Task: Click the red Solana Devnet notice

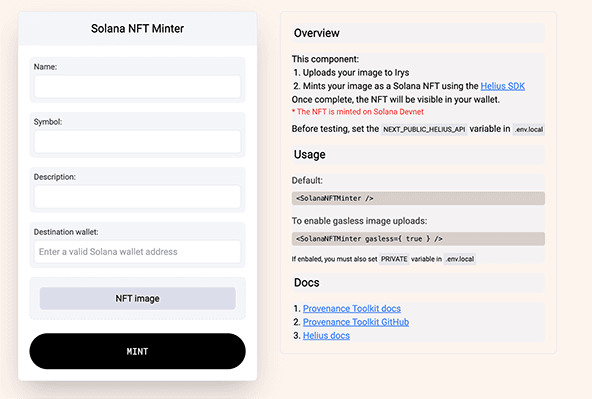Action: 358,112
